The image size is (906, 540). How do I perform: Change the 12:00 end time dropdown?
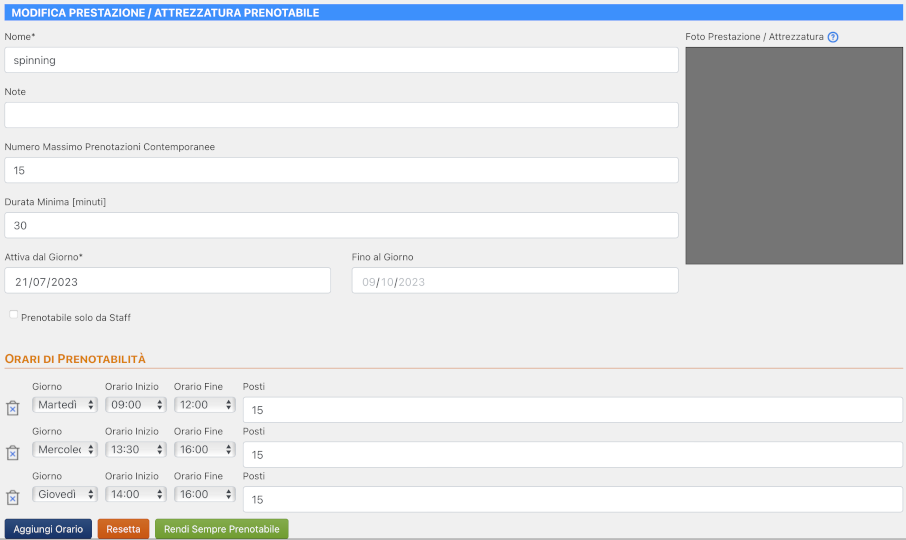[205, 405]
